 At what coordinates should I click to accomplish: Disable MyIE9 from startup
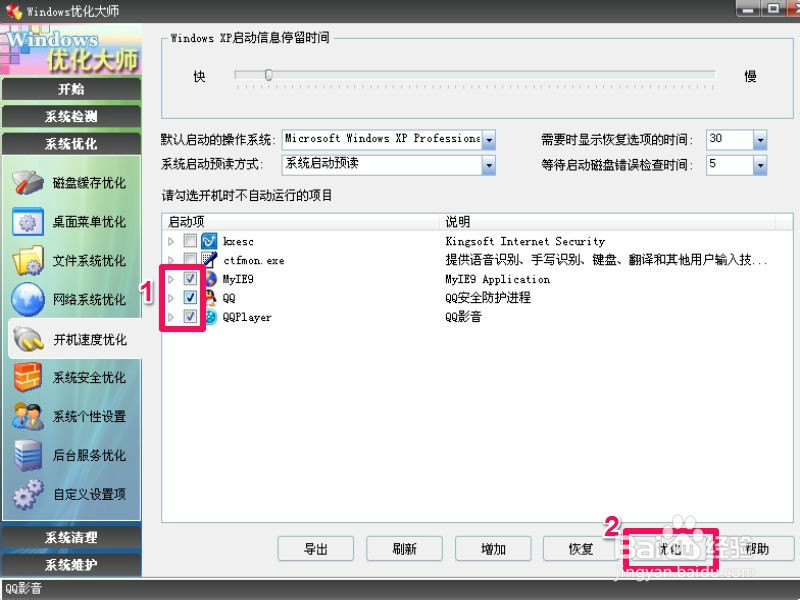tap(189, 279)
